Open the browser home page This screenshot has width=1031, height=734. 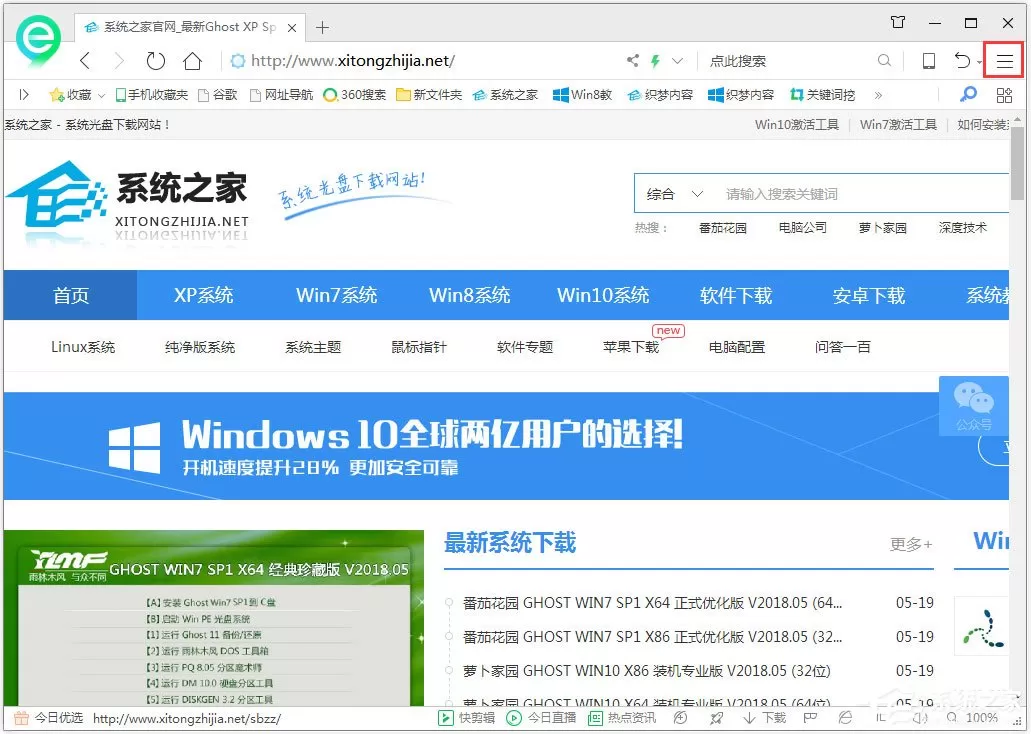point(192,61)
